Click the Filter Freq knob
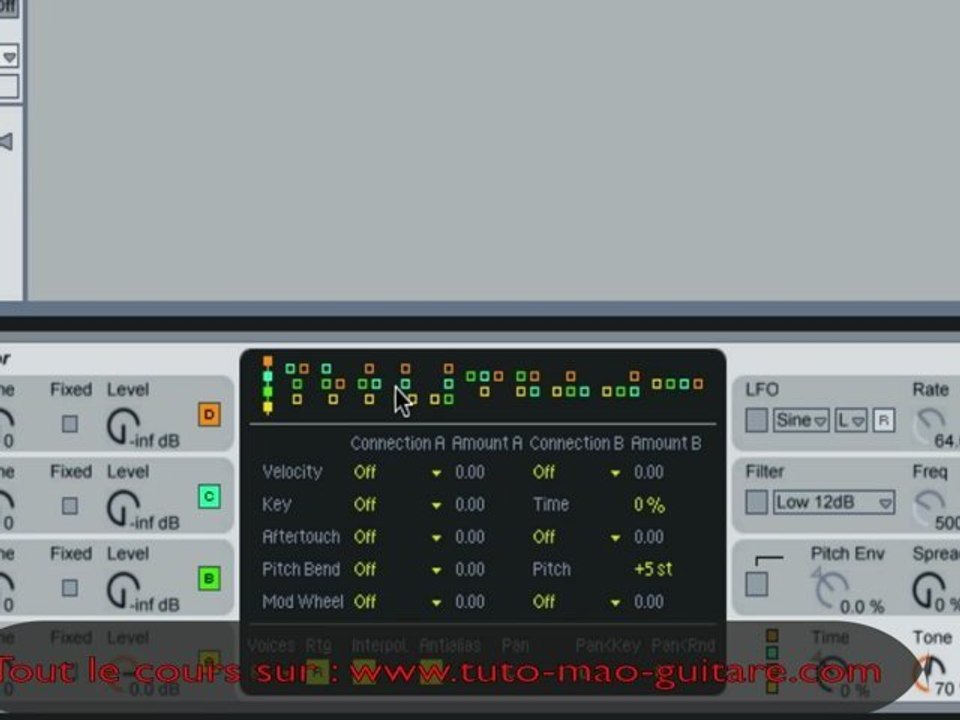The height and width of the screenshot is (720, 960). coord(929,507)
